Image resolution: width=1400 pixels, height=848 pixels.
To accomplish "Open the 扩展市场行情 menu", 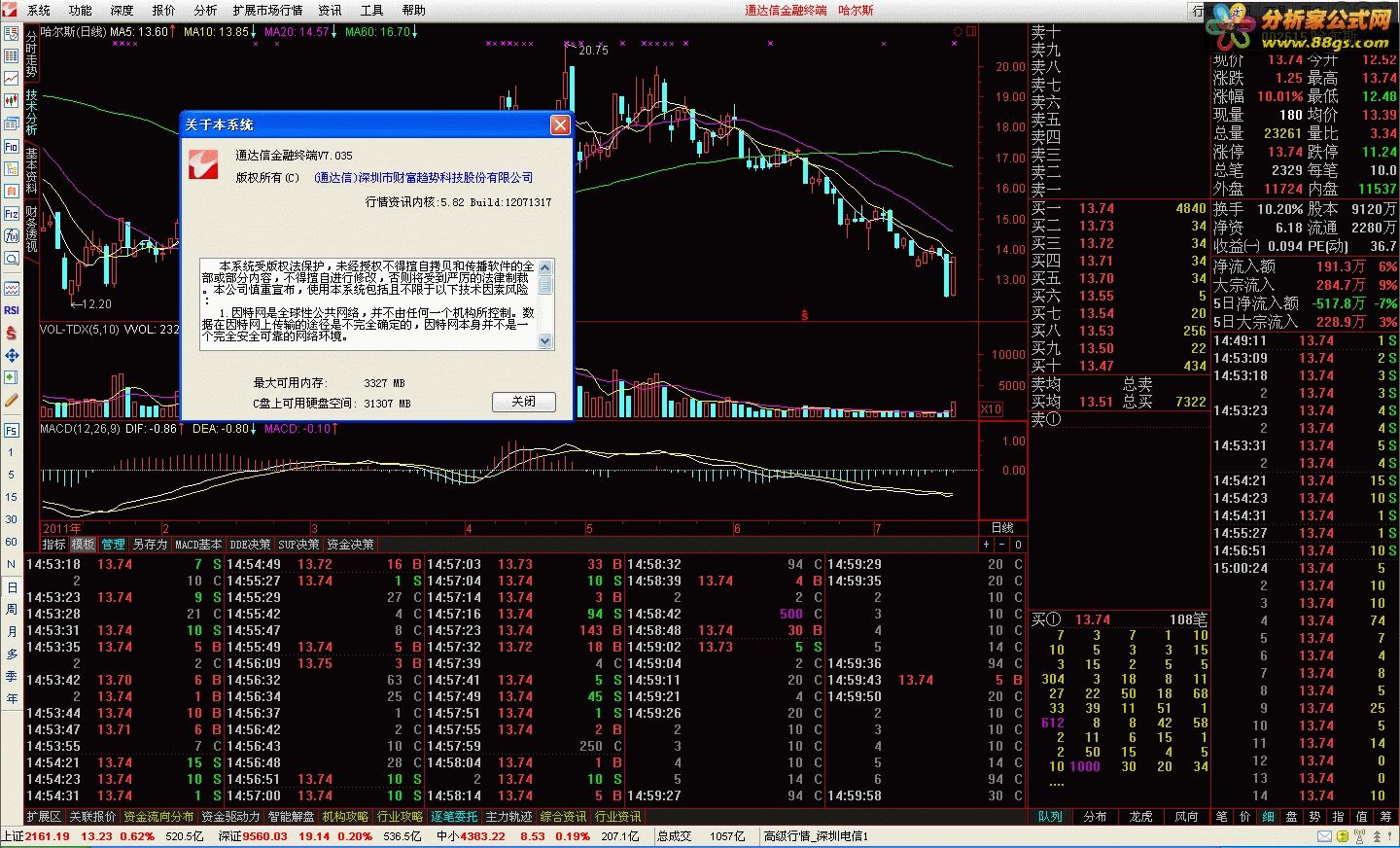I will coord(267,10).
